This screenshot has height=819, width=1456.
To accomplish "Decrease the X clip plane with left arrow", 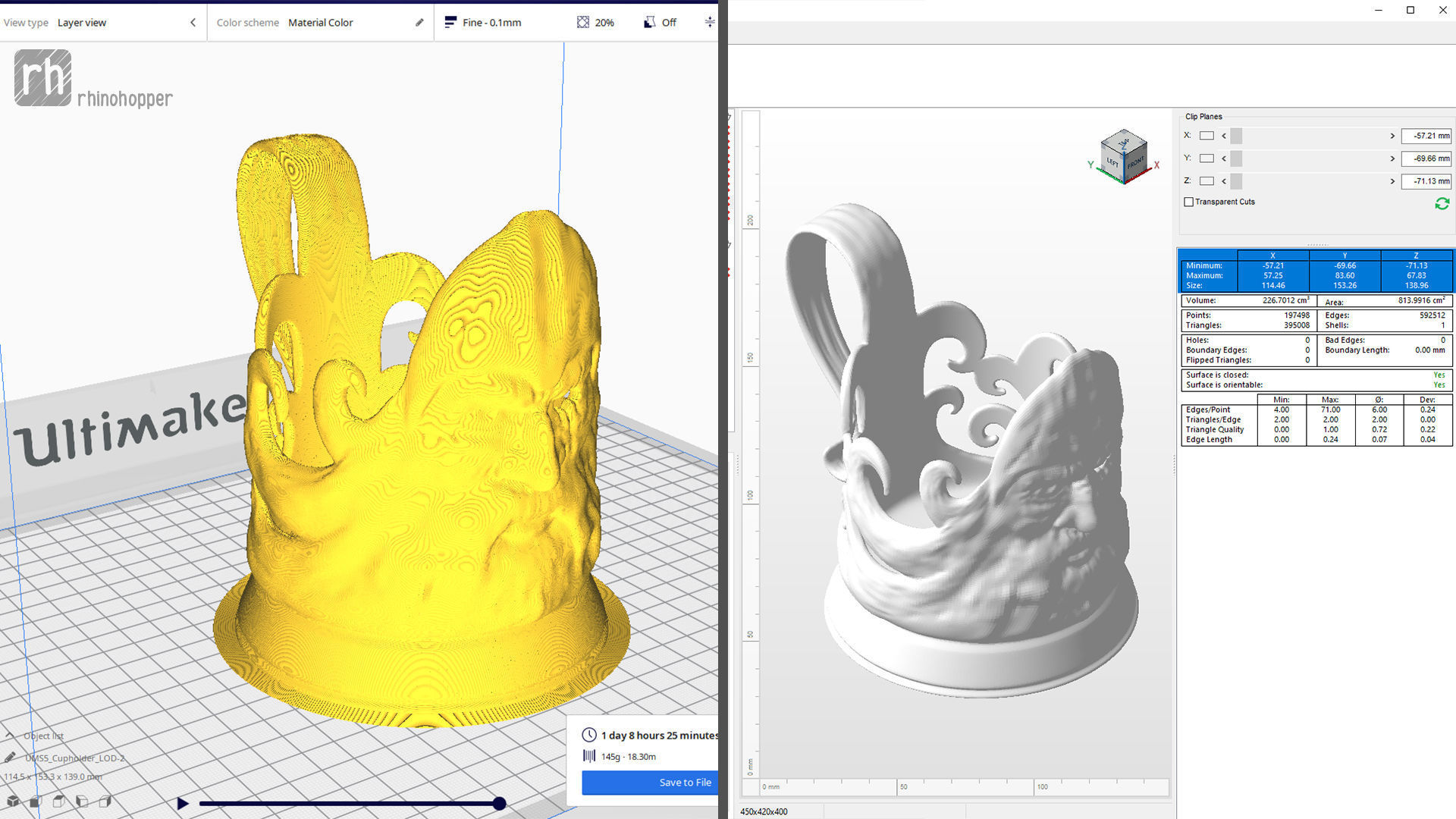I will click(1224, 136).
